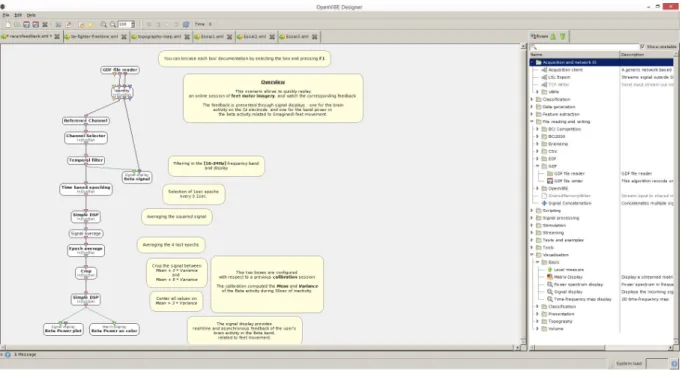
Task: Select the Matrix Display box icon
Action: tap(550, 277)
